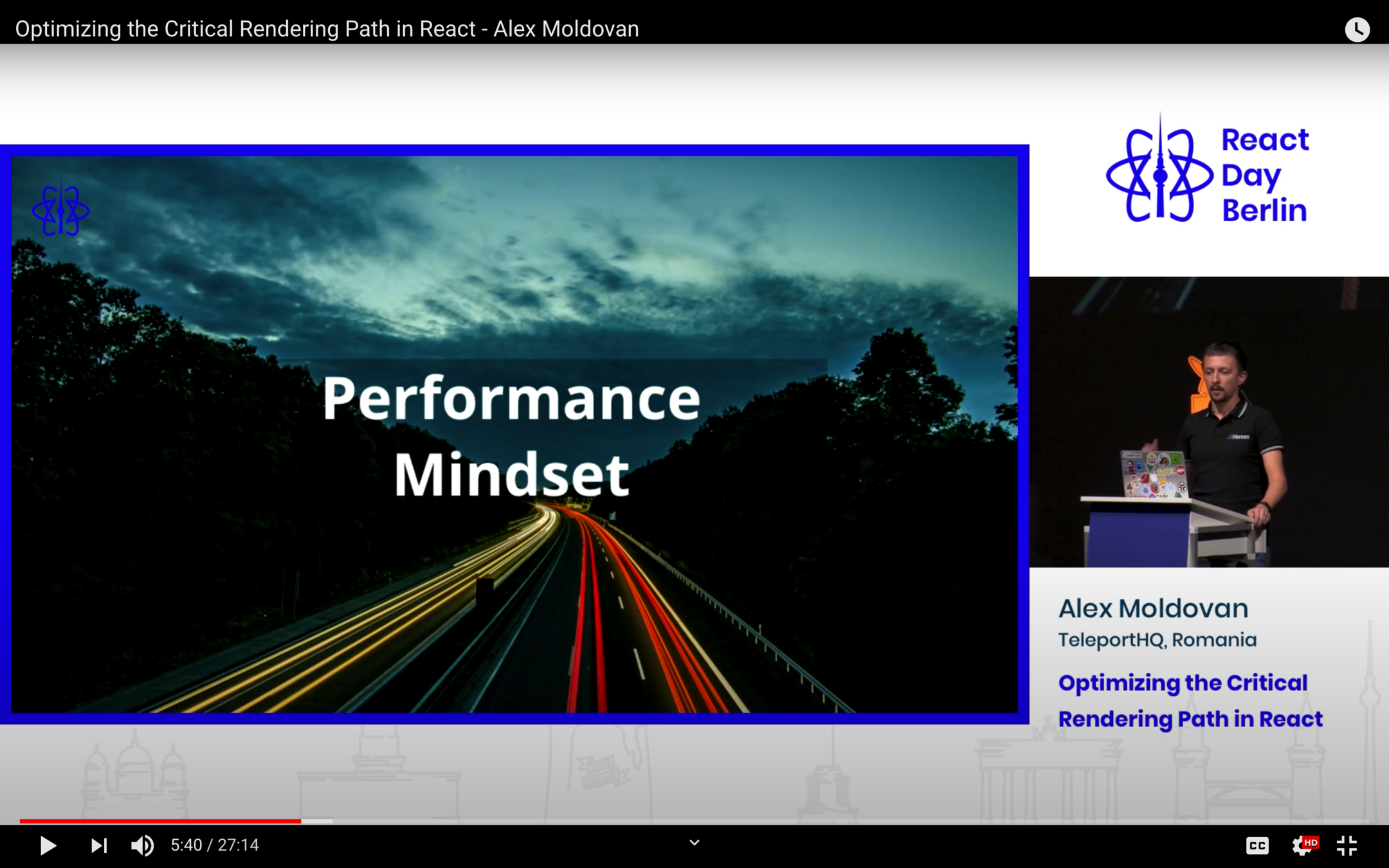
Task: Click the small atom logo on slide
Action: click(60, 210)
